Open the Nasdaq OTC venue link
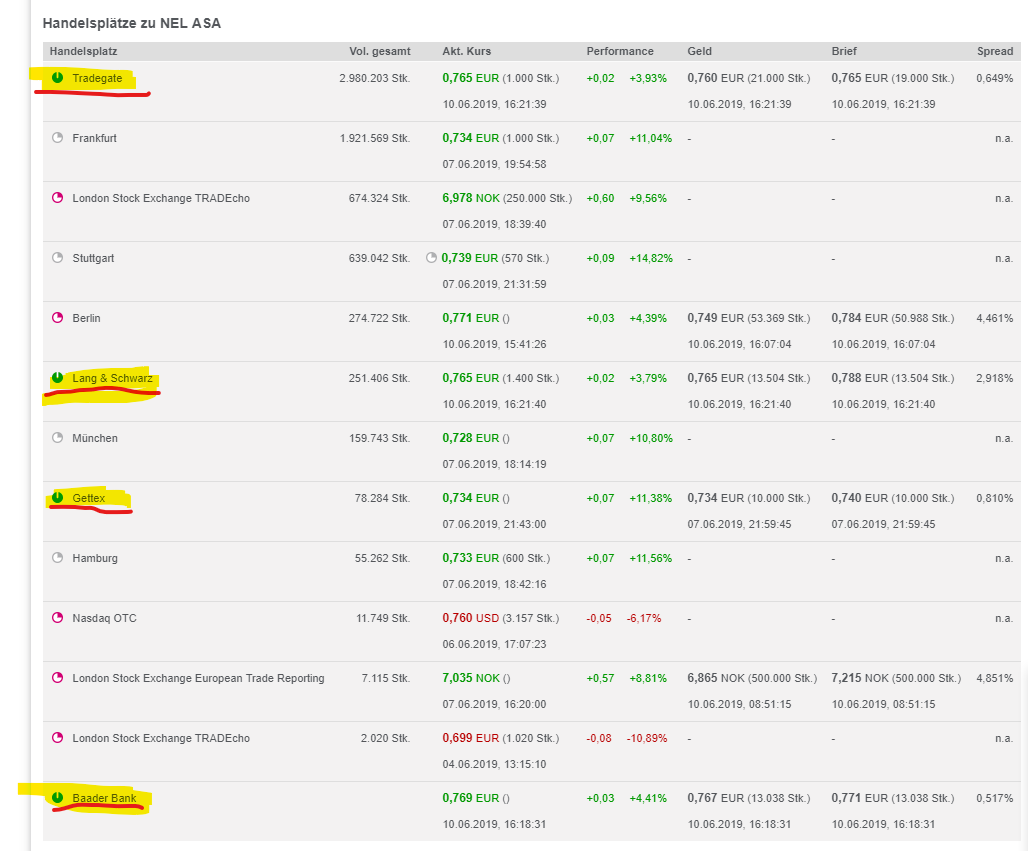Image resolution: width=1028 pixels, height=851 pixels. tap(104, 618)
